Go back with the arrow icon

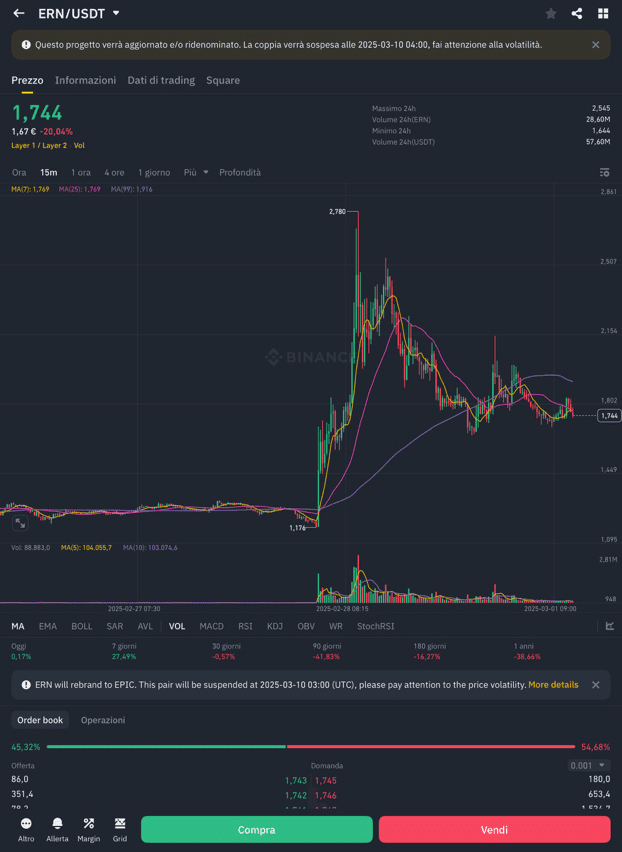[19, 13]
